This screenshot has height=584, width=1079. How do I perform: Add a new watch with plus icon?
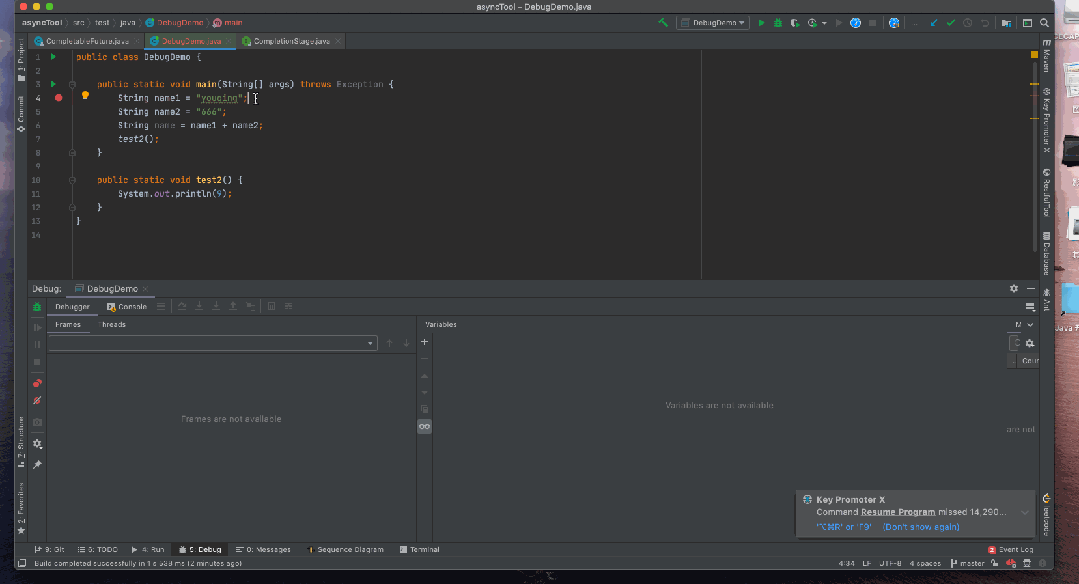click(425, 342)
